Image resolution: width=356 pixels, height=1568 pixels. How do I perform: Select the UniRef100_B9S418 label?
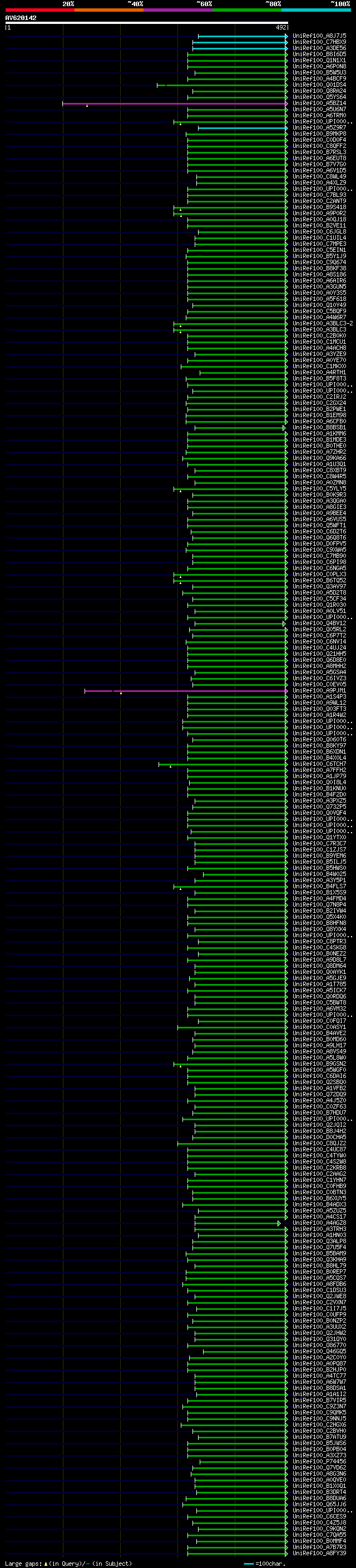pyautogui.click(x=319, y=207)
